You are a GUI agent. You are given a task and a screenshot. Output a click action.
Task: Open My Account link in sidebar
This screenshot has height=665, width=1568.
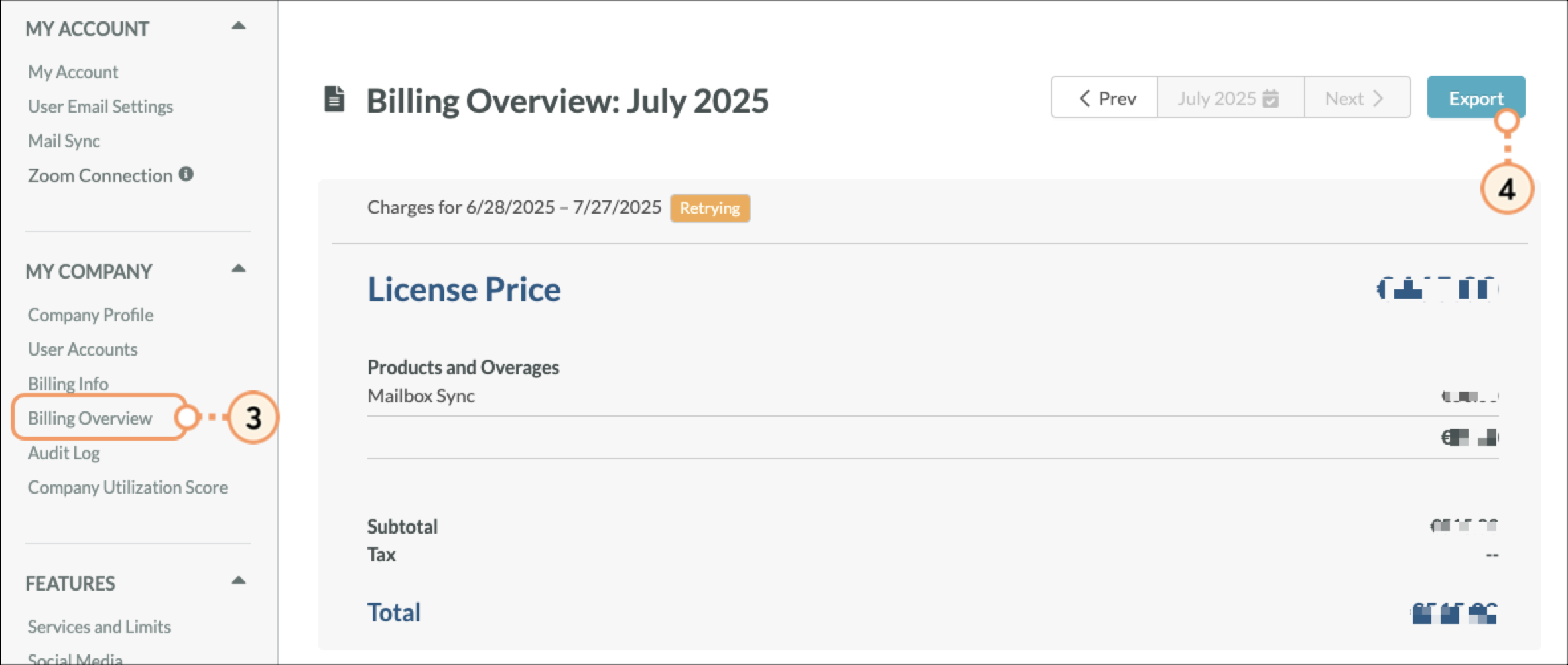pos(73,72)
